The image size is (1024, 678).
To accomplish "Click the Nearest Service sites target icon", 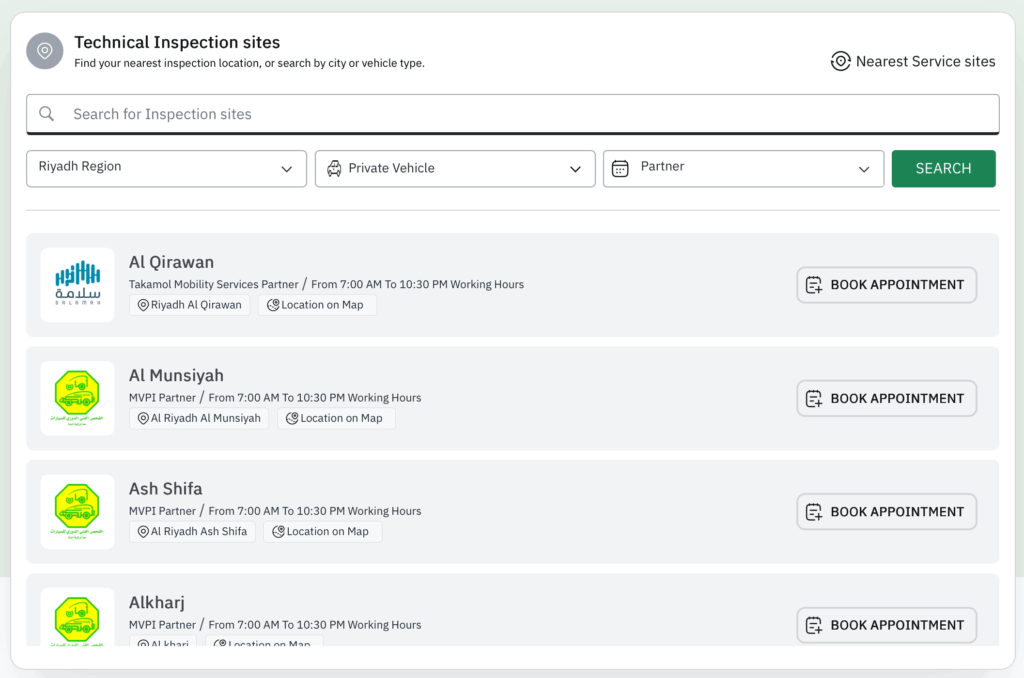I will tap(841, 62).
